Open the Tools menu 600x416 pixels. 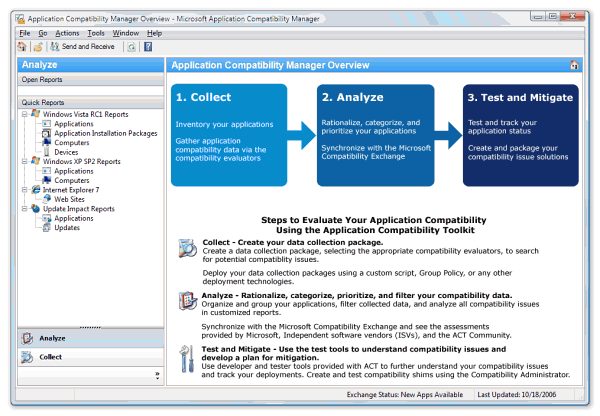(96, 33)
